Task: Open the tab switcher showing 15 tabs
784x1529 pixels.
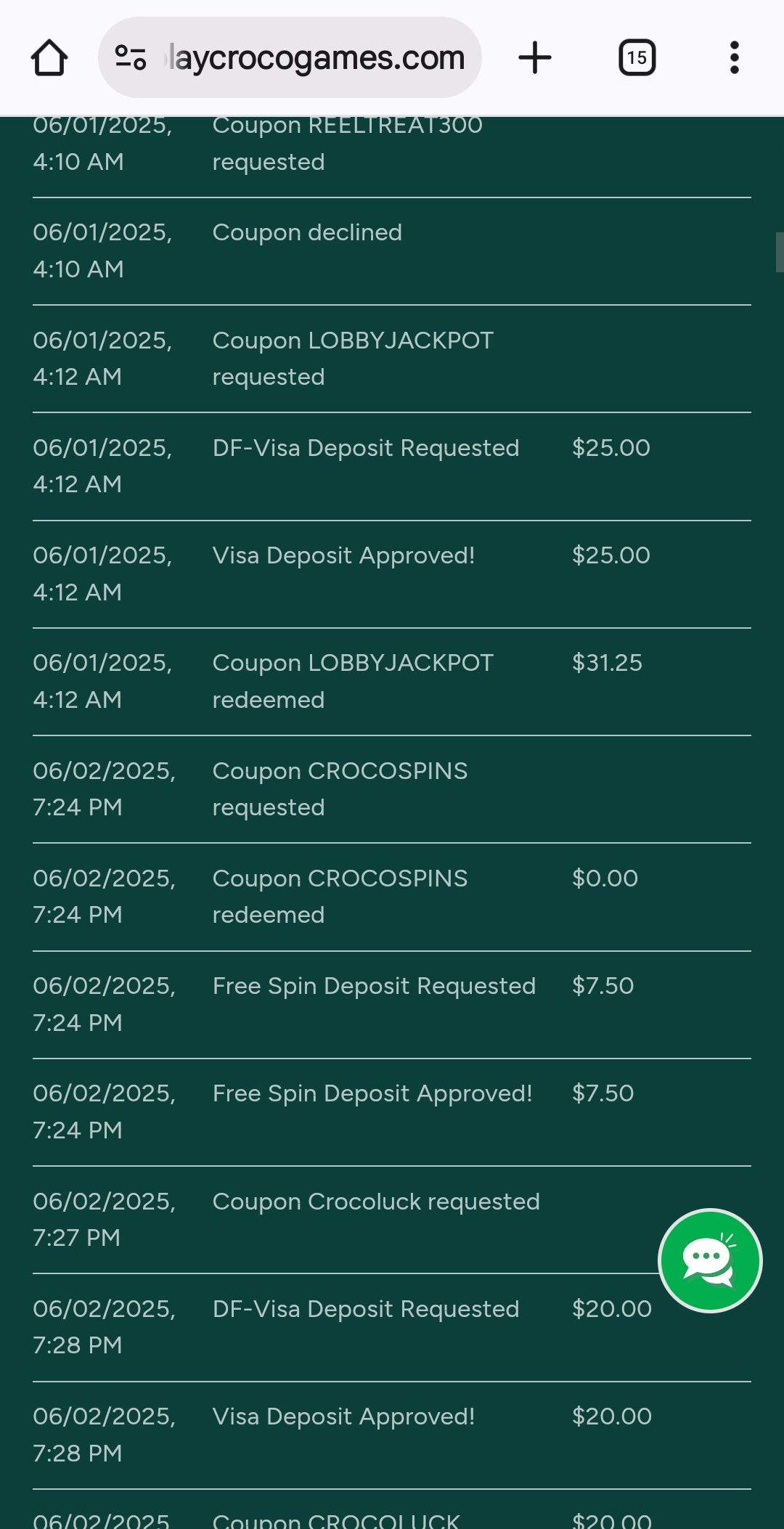Action: (637, 58)
